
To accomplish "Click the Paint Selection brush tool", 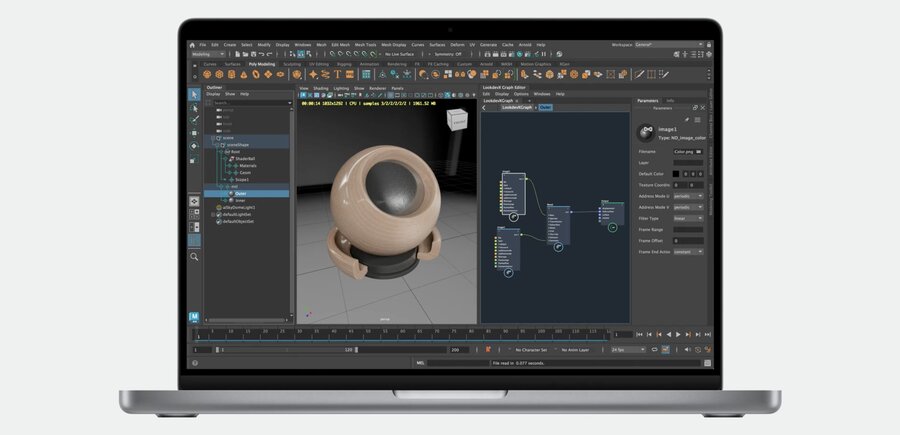I will click(x=194, y=120).
